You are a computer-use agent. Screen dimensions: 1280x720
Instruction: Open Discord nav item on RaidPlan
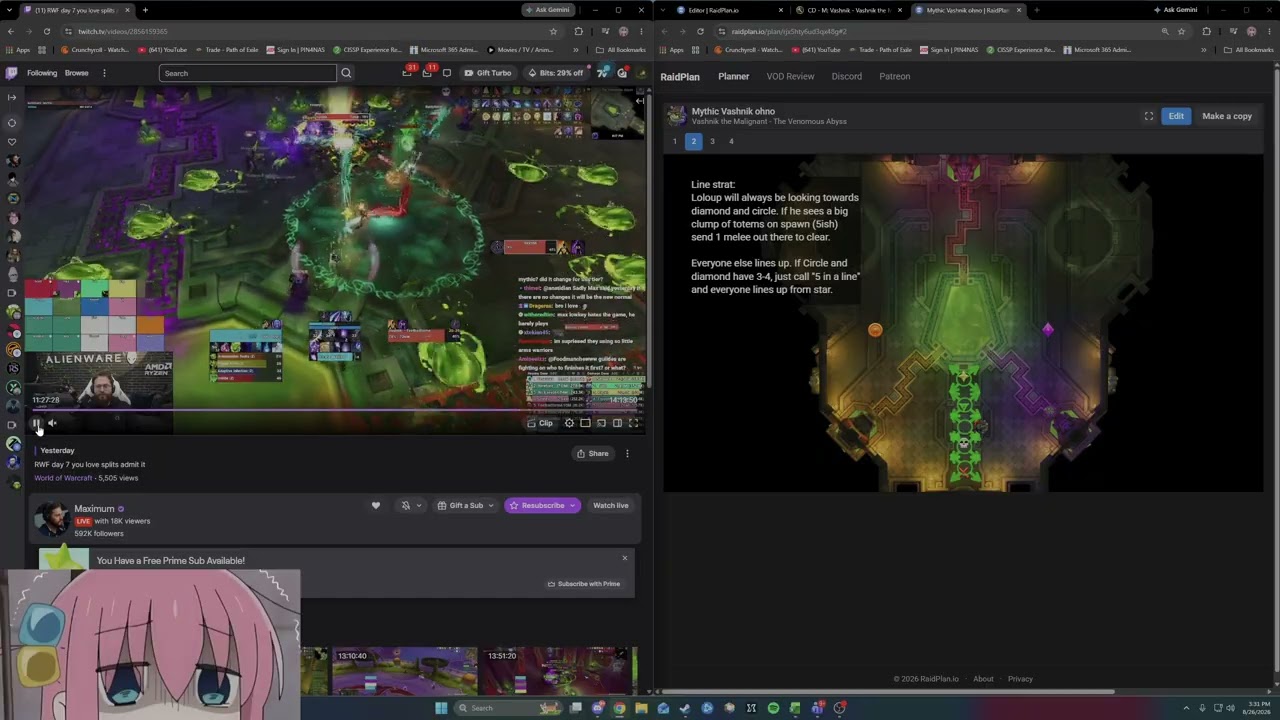(847, 76)
